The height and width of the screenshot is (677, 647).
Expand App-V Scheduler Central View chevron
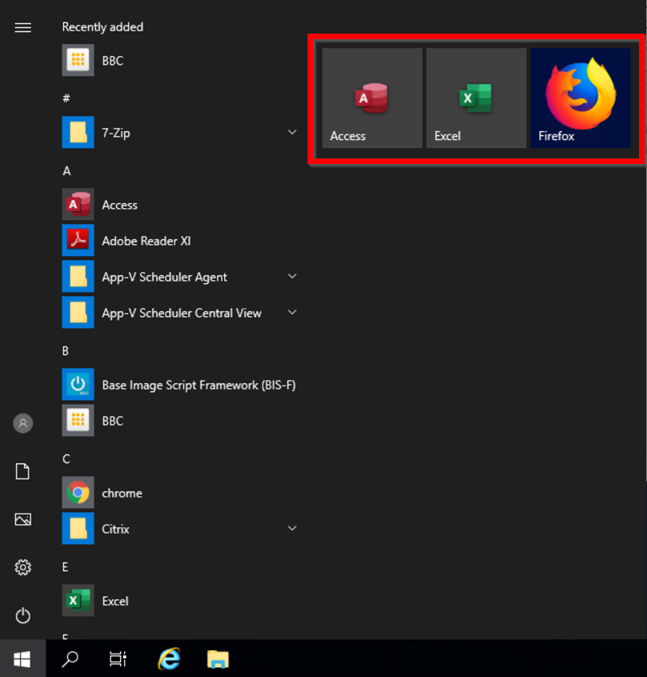click(x=292, y=312)
